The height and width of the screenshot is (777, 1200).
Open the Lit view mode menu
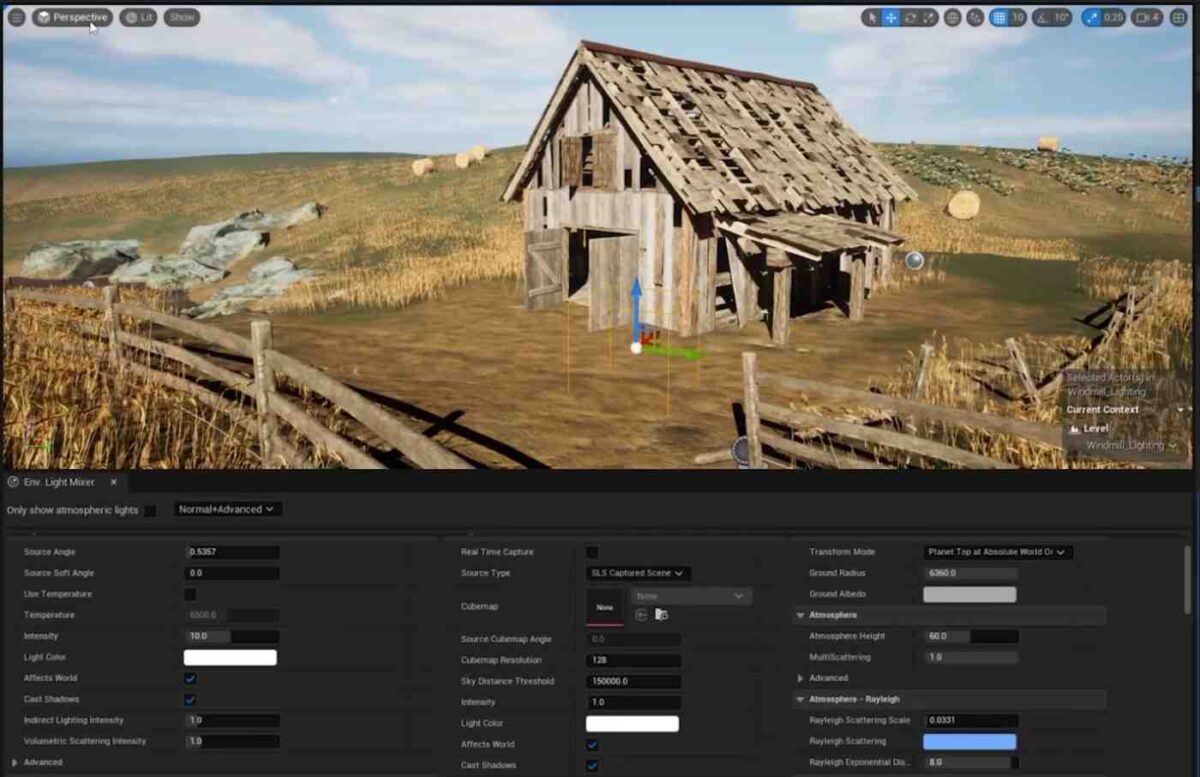[137, 17]
